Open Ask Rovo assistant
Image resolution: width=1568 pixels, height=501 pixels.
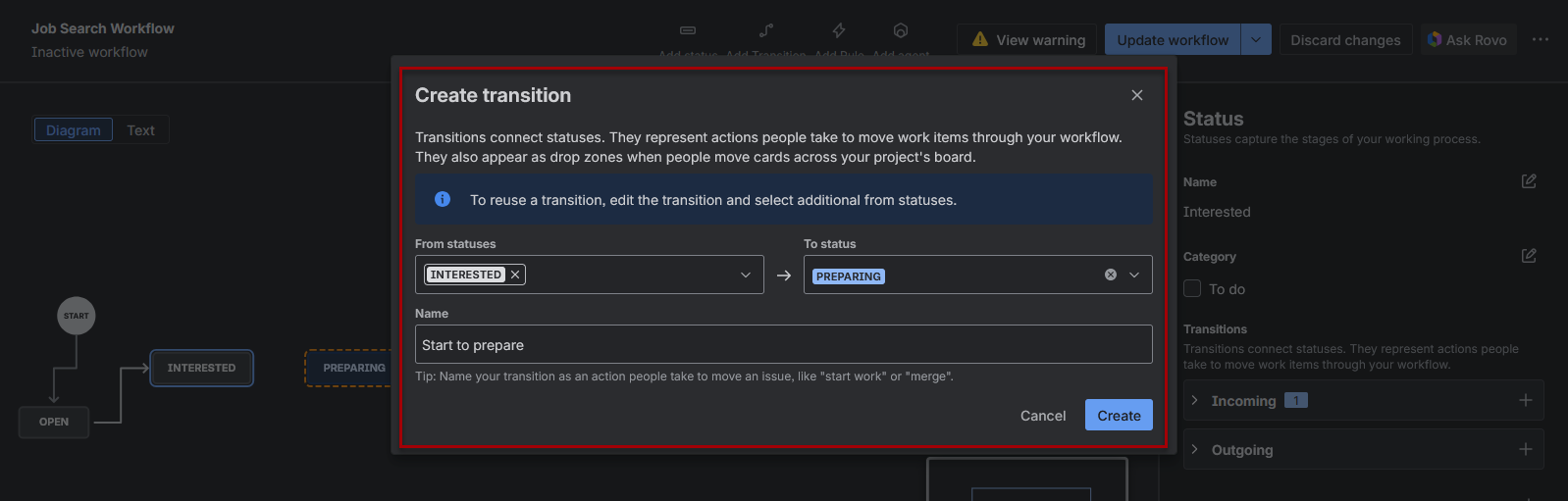point(1468,40)
